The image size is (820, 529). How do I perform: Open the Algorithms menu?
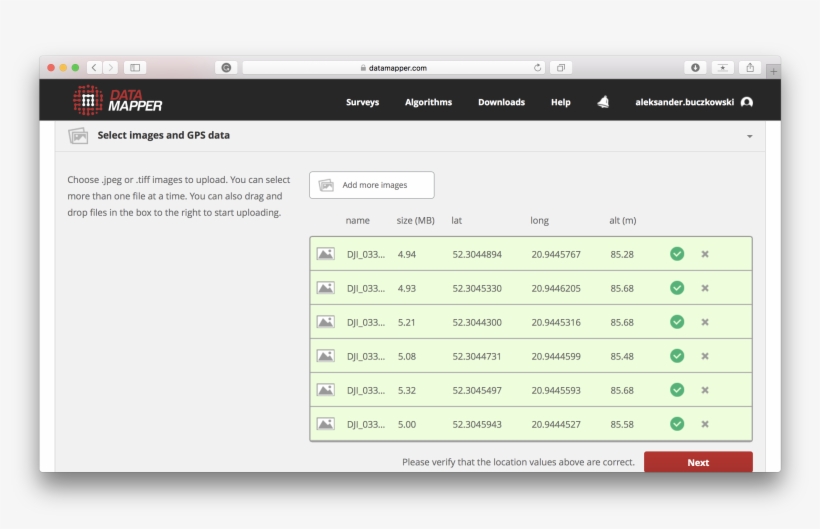tap(428, 102)
